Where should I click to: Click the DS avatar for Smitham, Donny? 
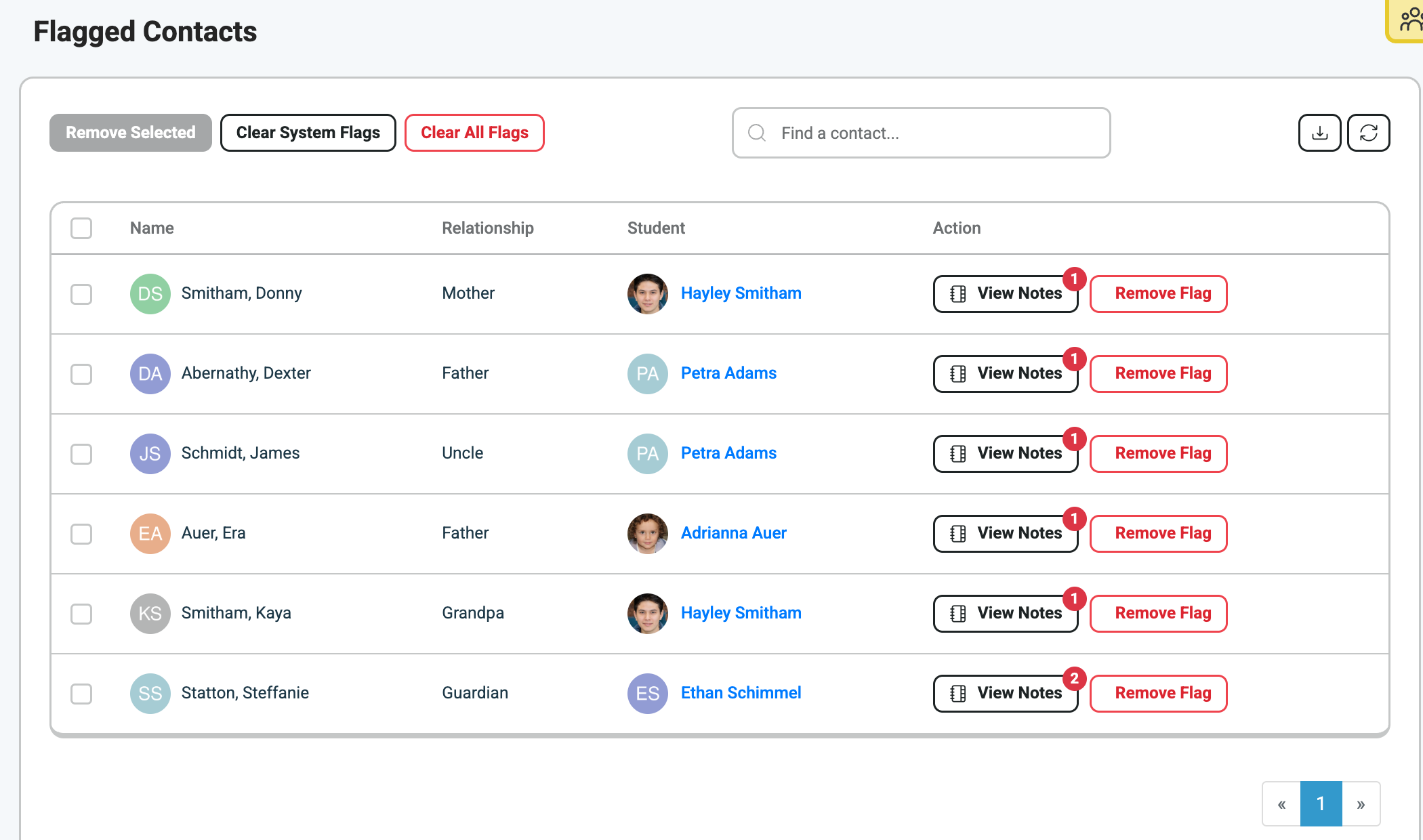[150, 293]
